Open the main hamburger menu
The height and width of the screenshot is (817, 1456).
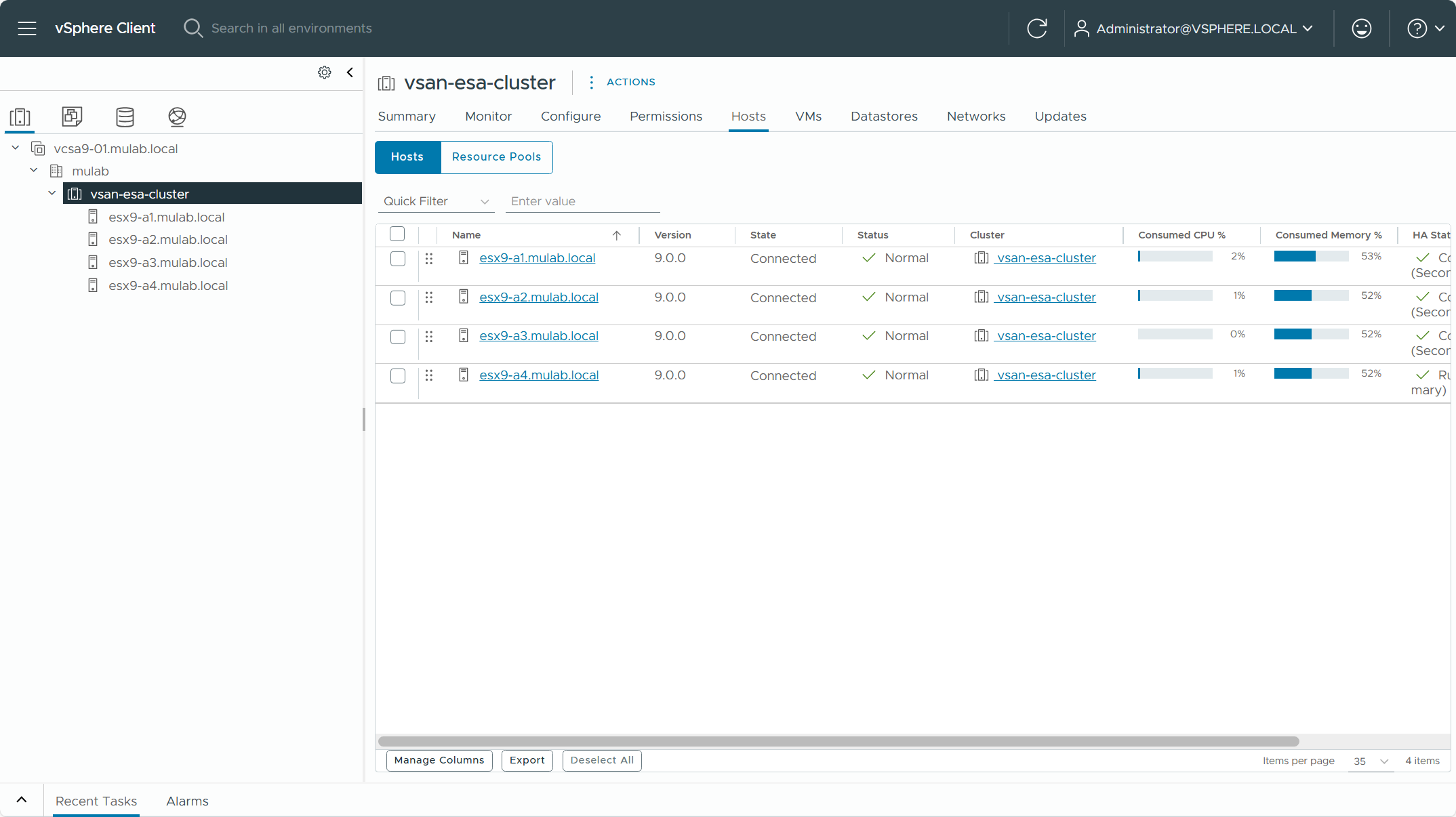[27, 28]
